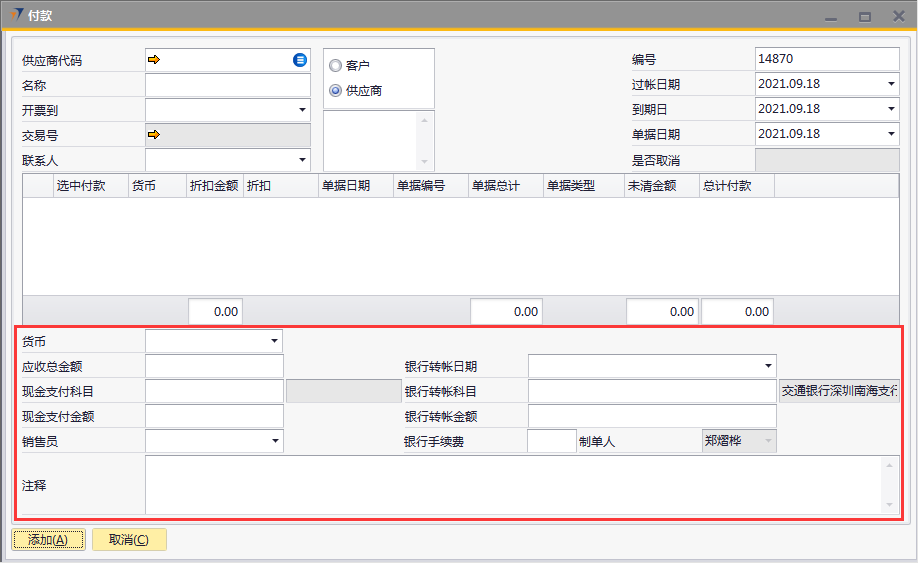Image resolution: width=918 pixels, height=563 pixels.
Task: Select the 客户 radio button
Action: 335,66
